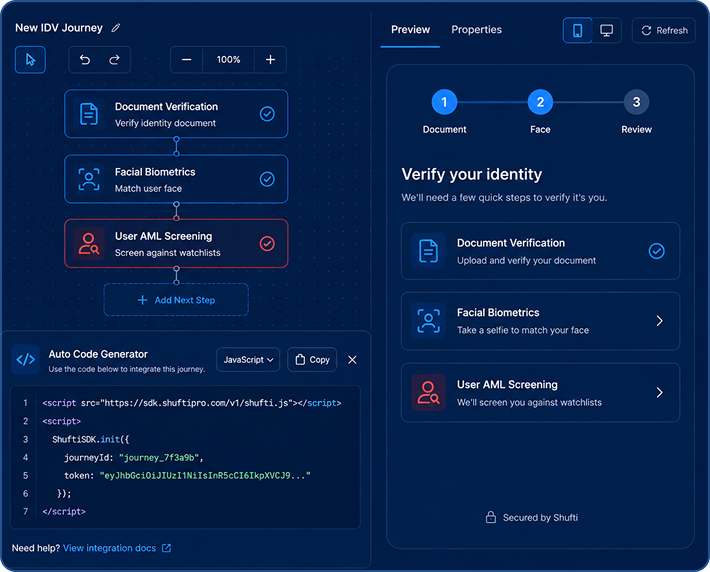The image size is (710, 572).
Task: Zoom in with the plus button
Action: pyautogui.click(x=270, y=59)
